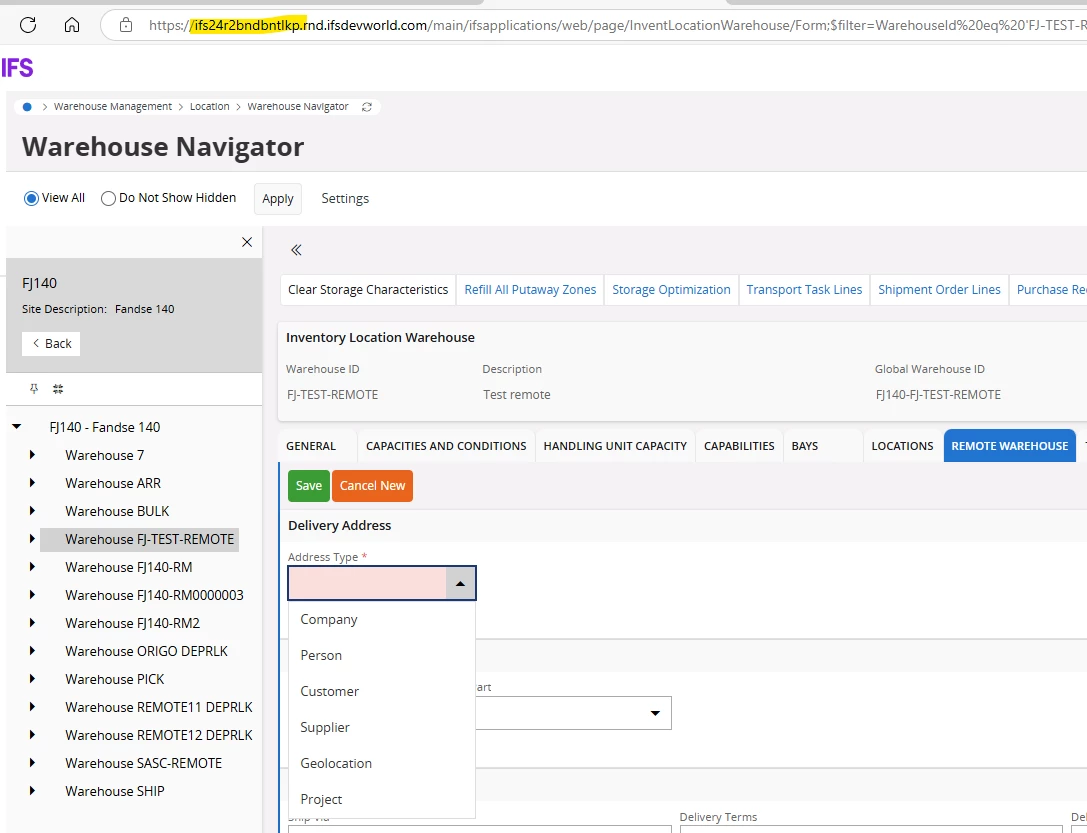Collapse panel with double chevron
Image resolution: width=1087 pixels, height=833 pixels.
pyautogui.click(x=296, y=250)
